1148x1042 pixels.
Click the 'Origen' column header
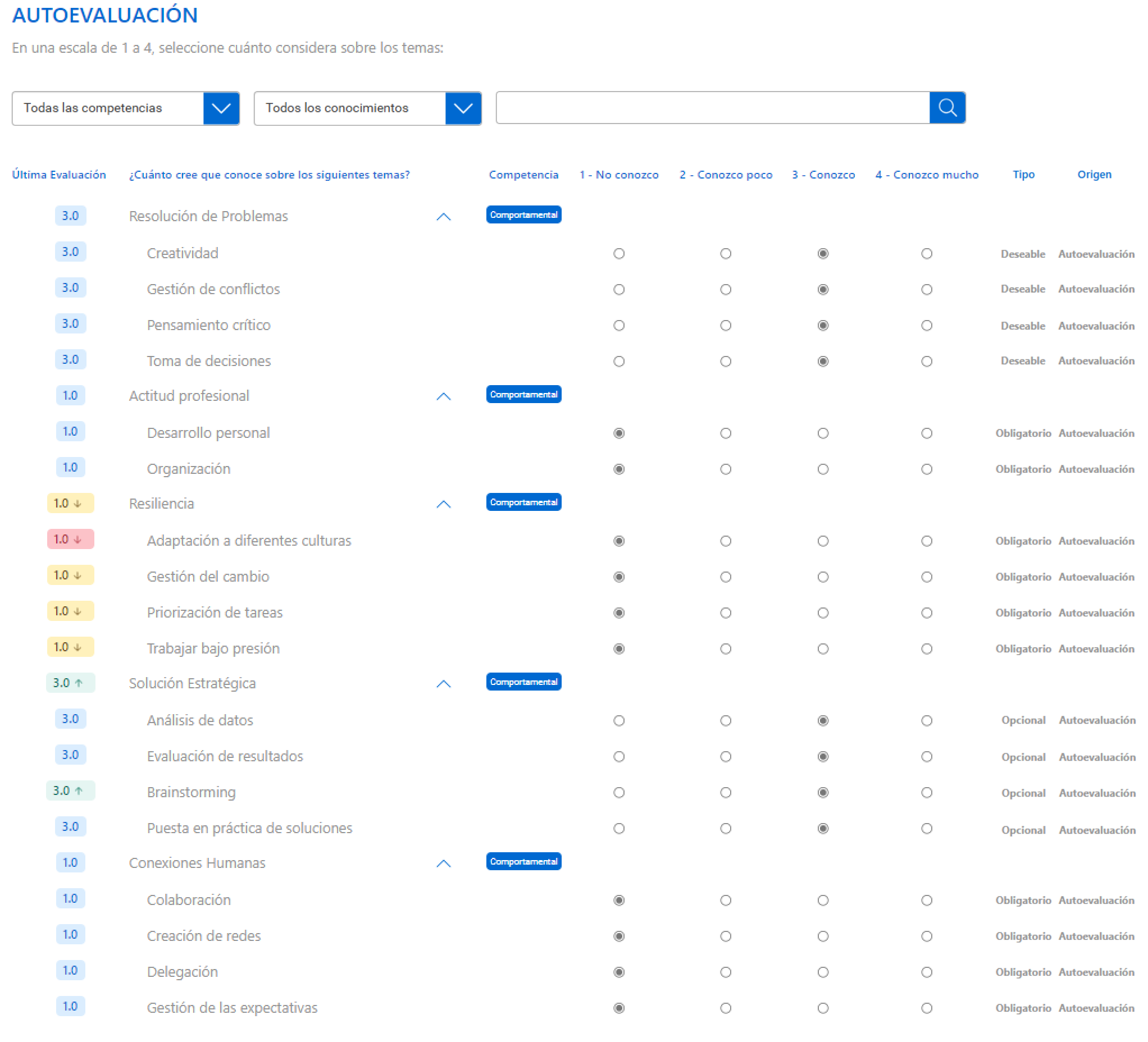tap(1094, 175)
